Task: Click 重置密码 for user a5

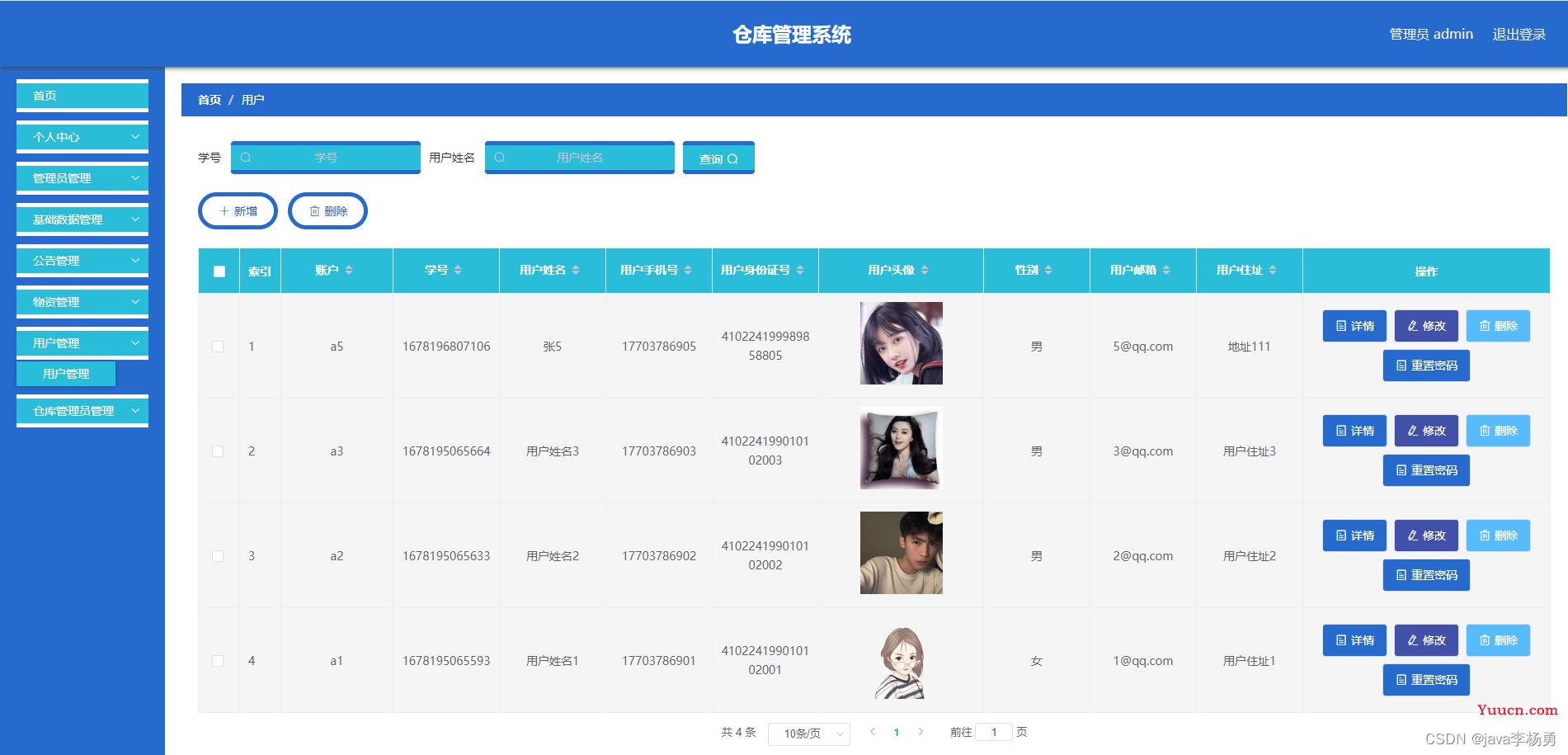Action: [1426, 366]
